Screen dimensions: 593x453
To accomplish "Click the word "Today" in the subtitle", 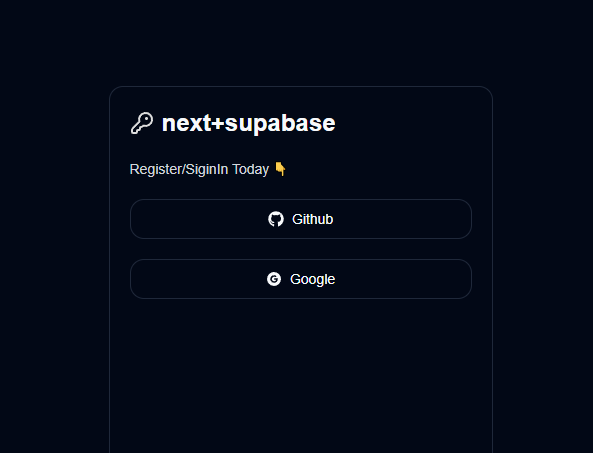I will tap(250, 169).
